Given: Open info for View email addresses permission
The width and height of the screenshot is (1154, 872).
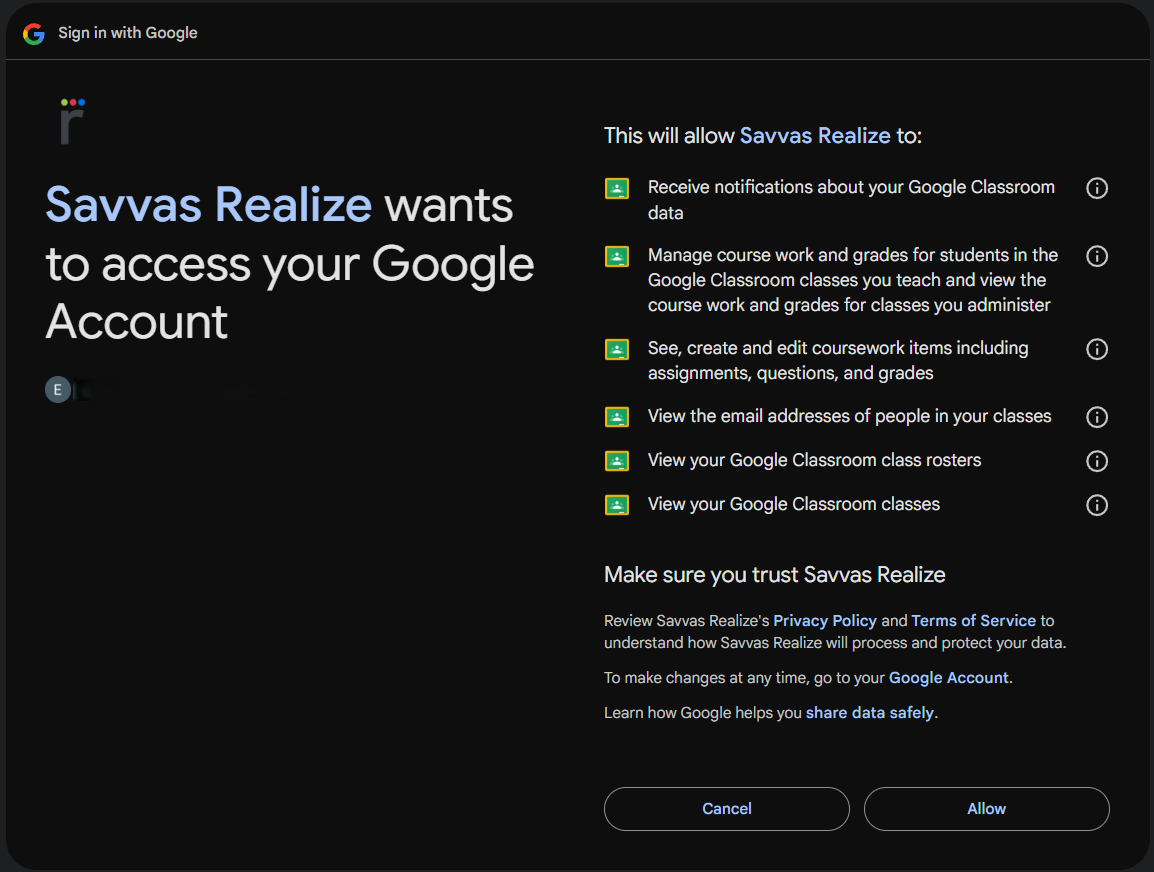Looking at the screenshot, I should tap(1097, 417).
